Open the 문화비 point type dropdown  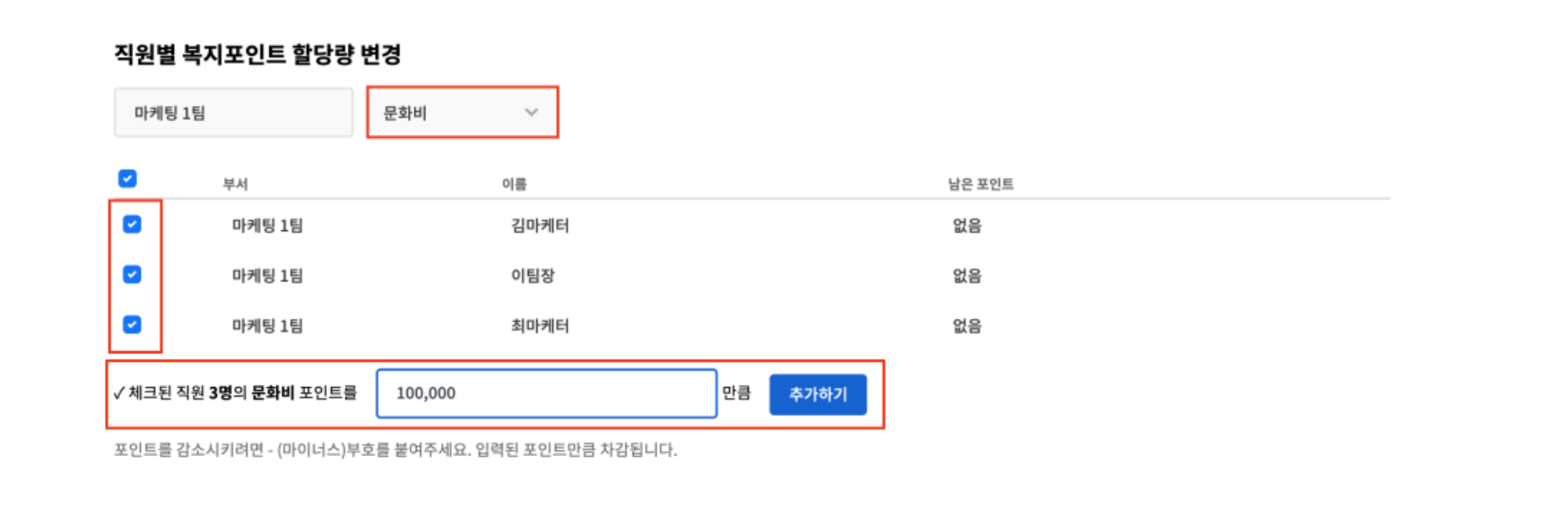(462, 113)
